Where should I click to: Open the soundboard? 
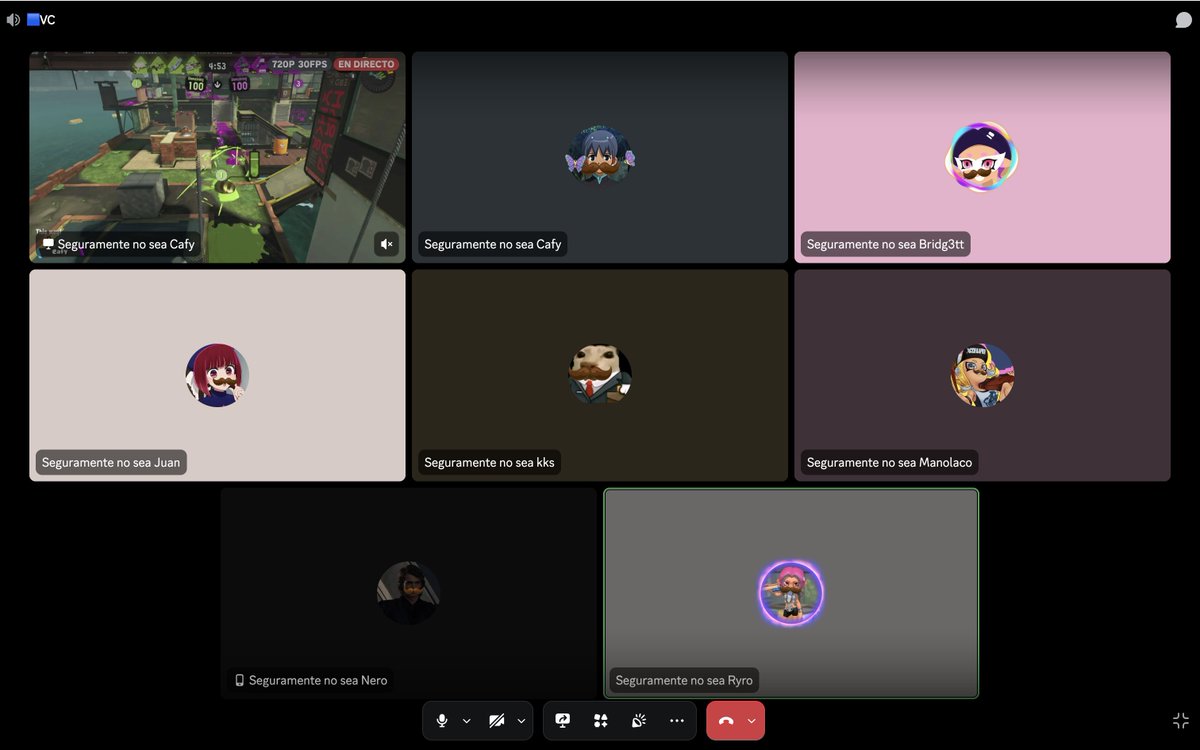pyautogui.click(x=638, y=720)
